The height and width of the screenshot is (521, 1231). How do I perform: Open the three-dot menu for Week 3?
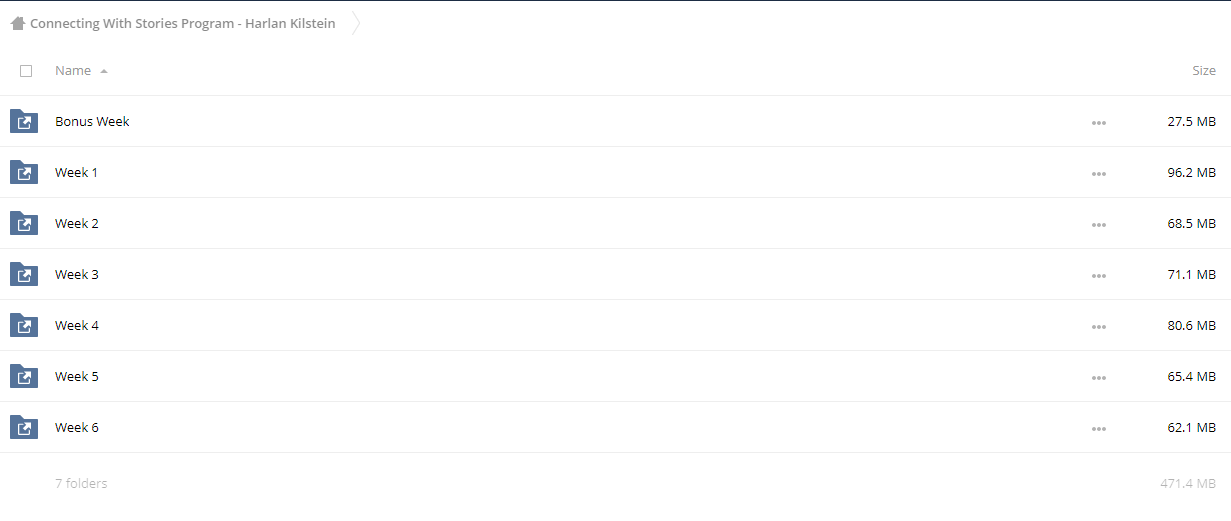(1099, 275)
